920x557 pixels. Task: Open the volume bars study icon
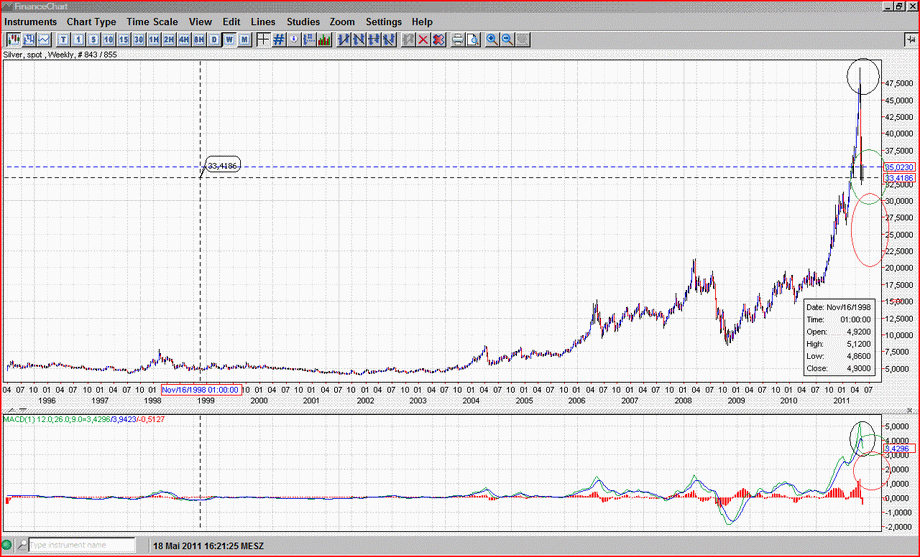tap(324, 39)
